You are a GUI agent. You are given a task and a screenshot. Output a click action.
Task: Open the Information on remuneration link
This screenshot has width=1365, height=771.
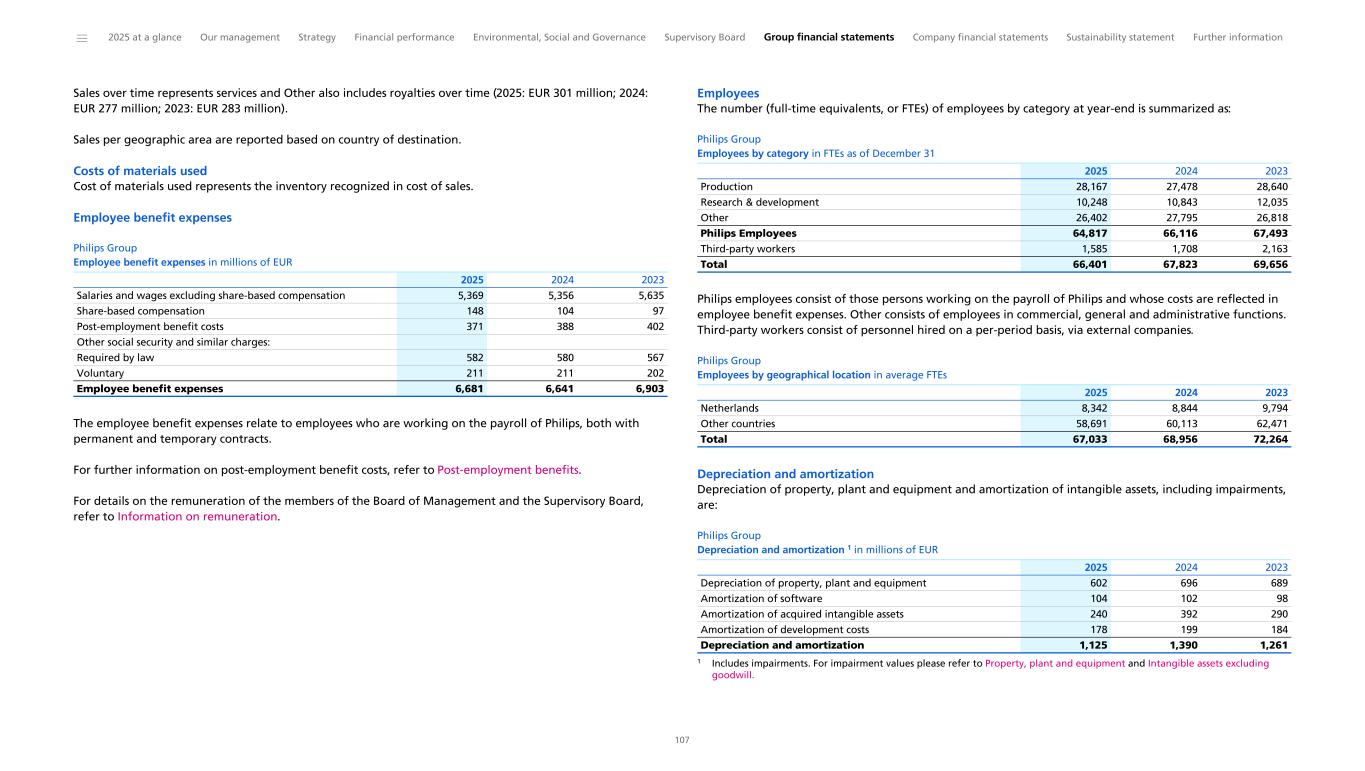click(x=197, y=517)
